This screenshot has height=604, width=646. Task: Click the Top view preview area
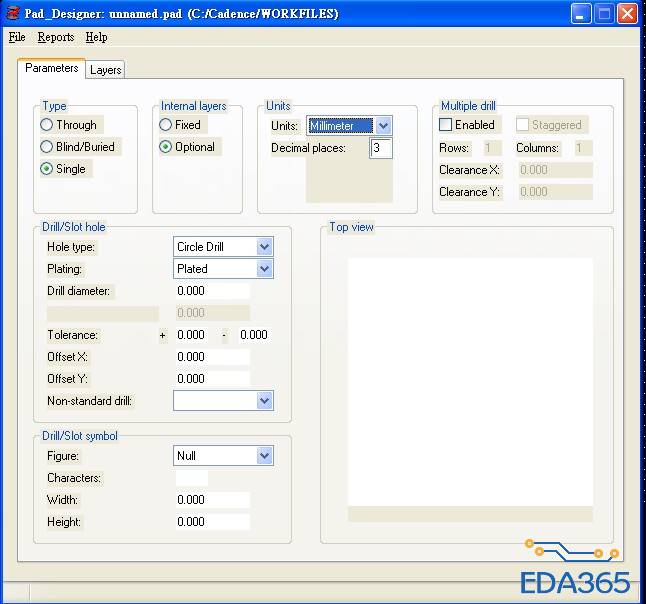[470, 382]
